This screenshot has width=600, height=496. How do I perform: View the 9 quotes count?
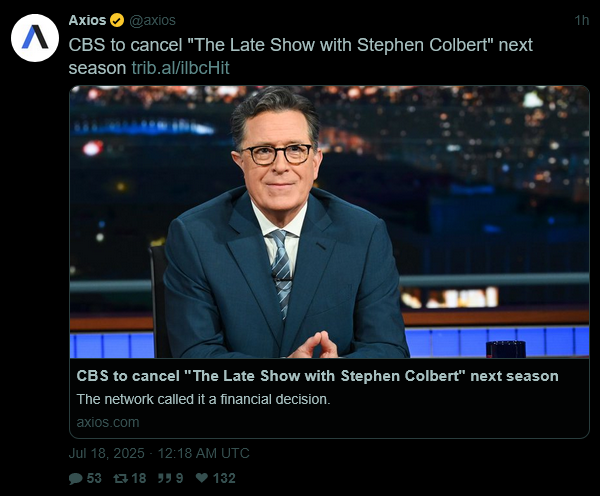179,478
